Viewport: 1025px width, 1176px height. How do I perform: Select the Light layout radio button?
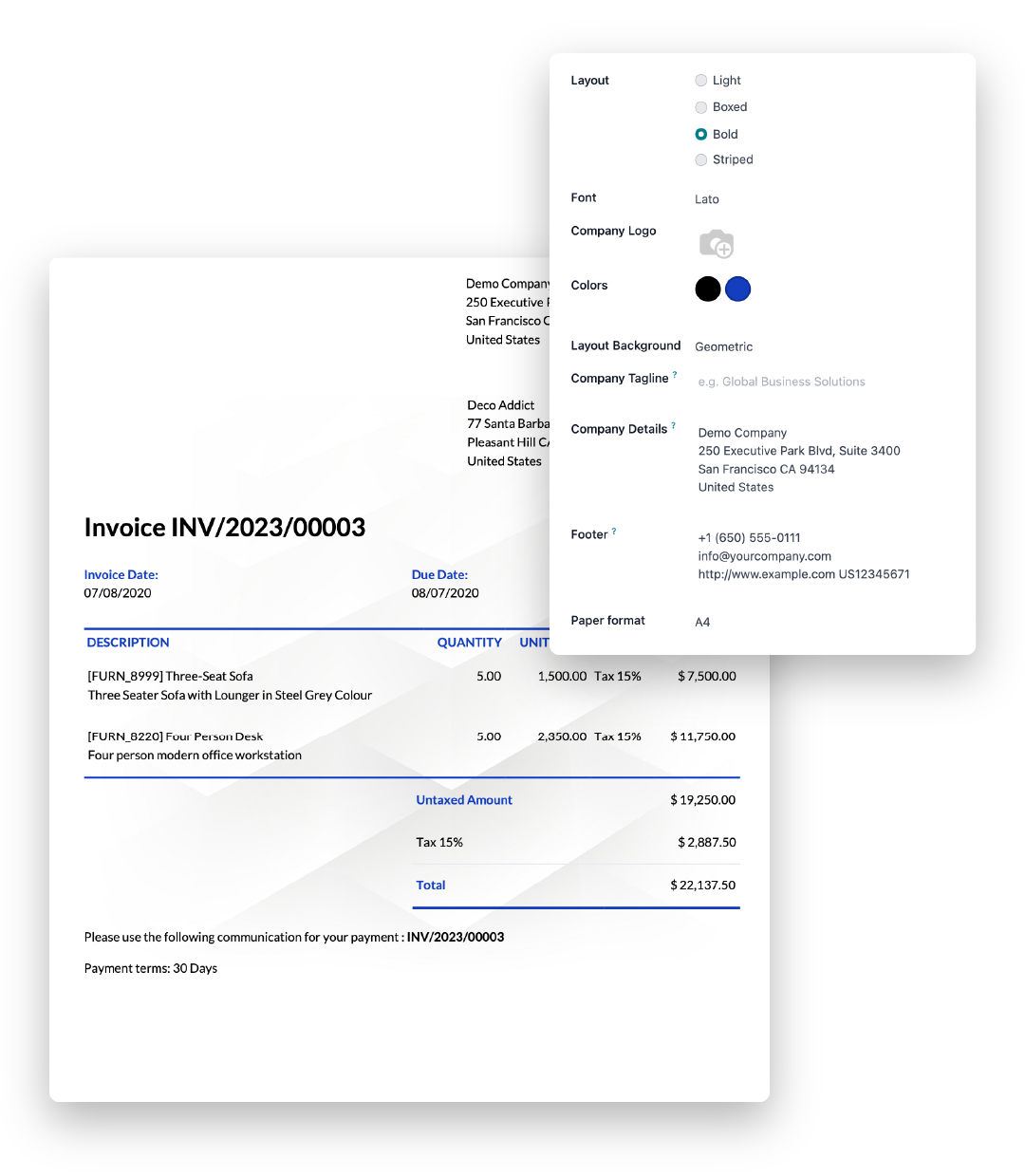701,81
